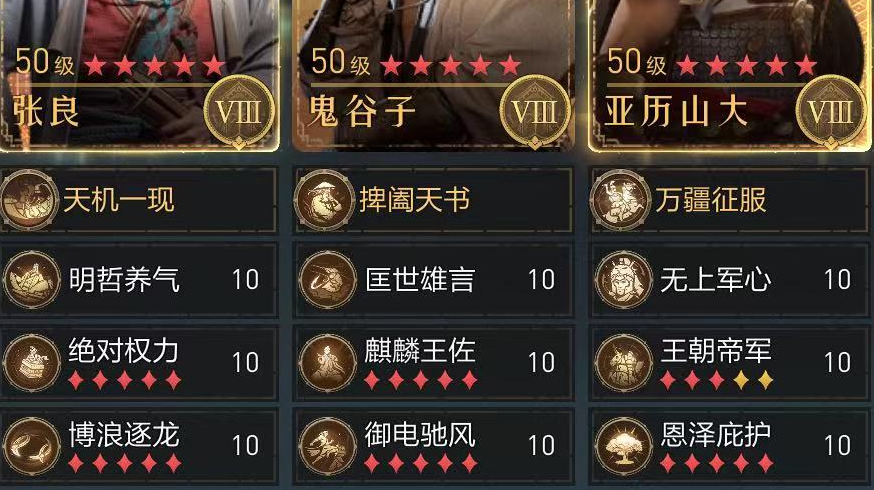Open 亚历山大 hero card portrait
The height and width of the screenshot is (490, 874).
pos(731,75)
